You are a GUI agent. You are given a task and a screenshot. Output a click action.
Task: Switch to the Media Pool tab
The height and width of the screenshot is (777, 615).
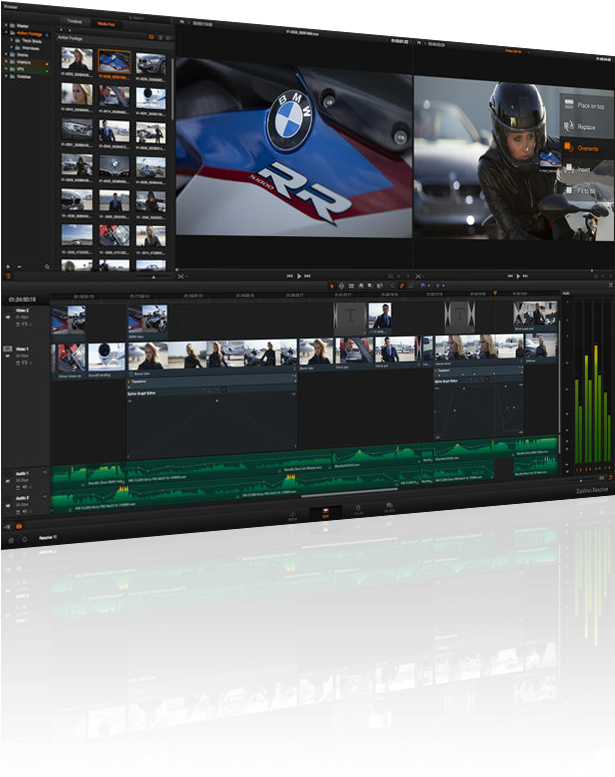point(107,24)
